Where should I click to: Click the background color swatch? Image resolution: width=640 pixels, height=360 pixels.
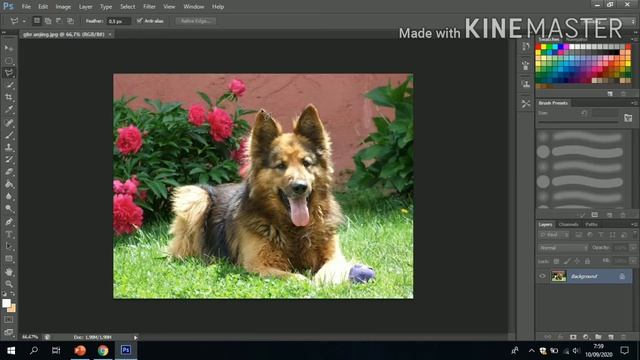12,309
